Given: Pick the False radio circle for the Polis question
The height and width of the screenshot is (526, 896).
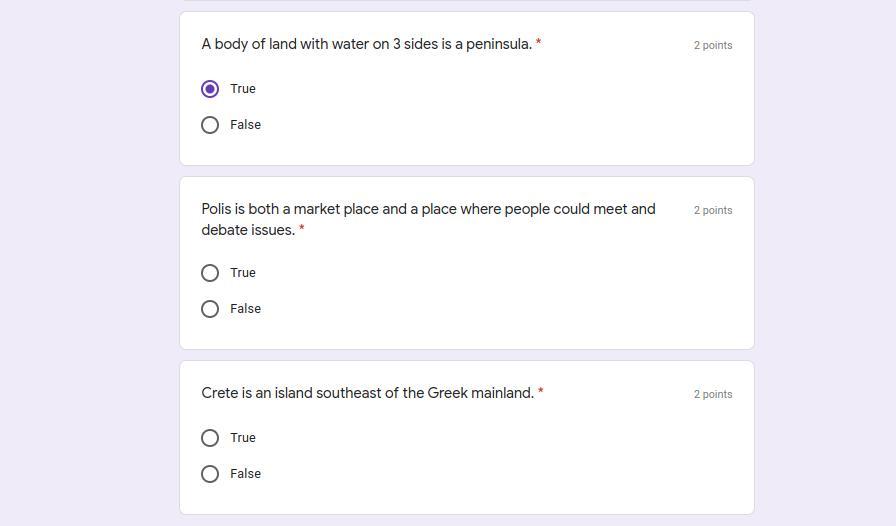Looking at the screenshot, I should click(x=210, y=309).
